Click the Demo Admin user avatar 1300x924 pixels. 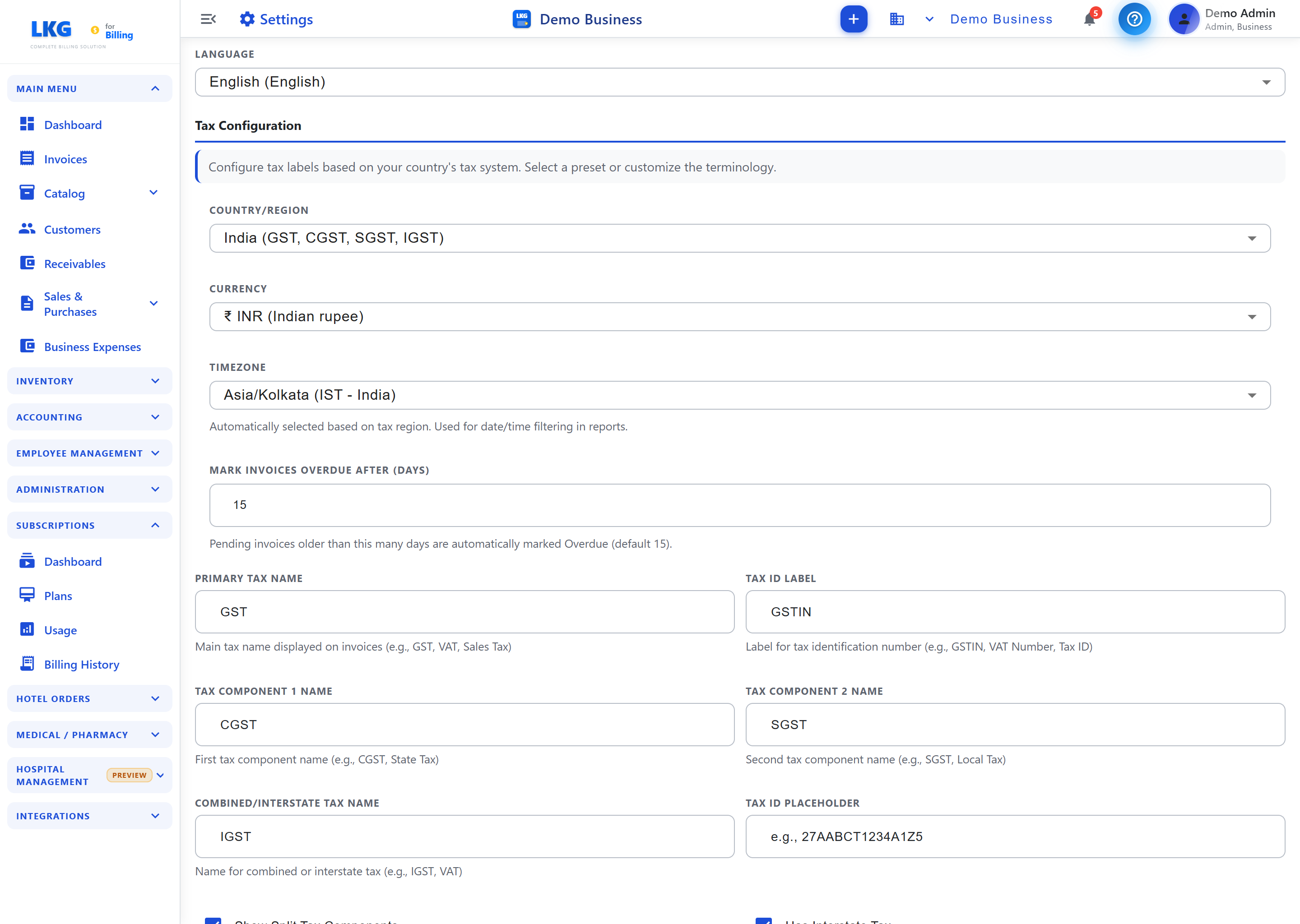pyautogui.click(x=1184, y=19)
